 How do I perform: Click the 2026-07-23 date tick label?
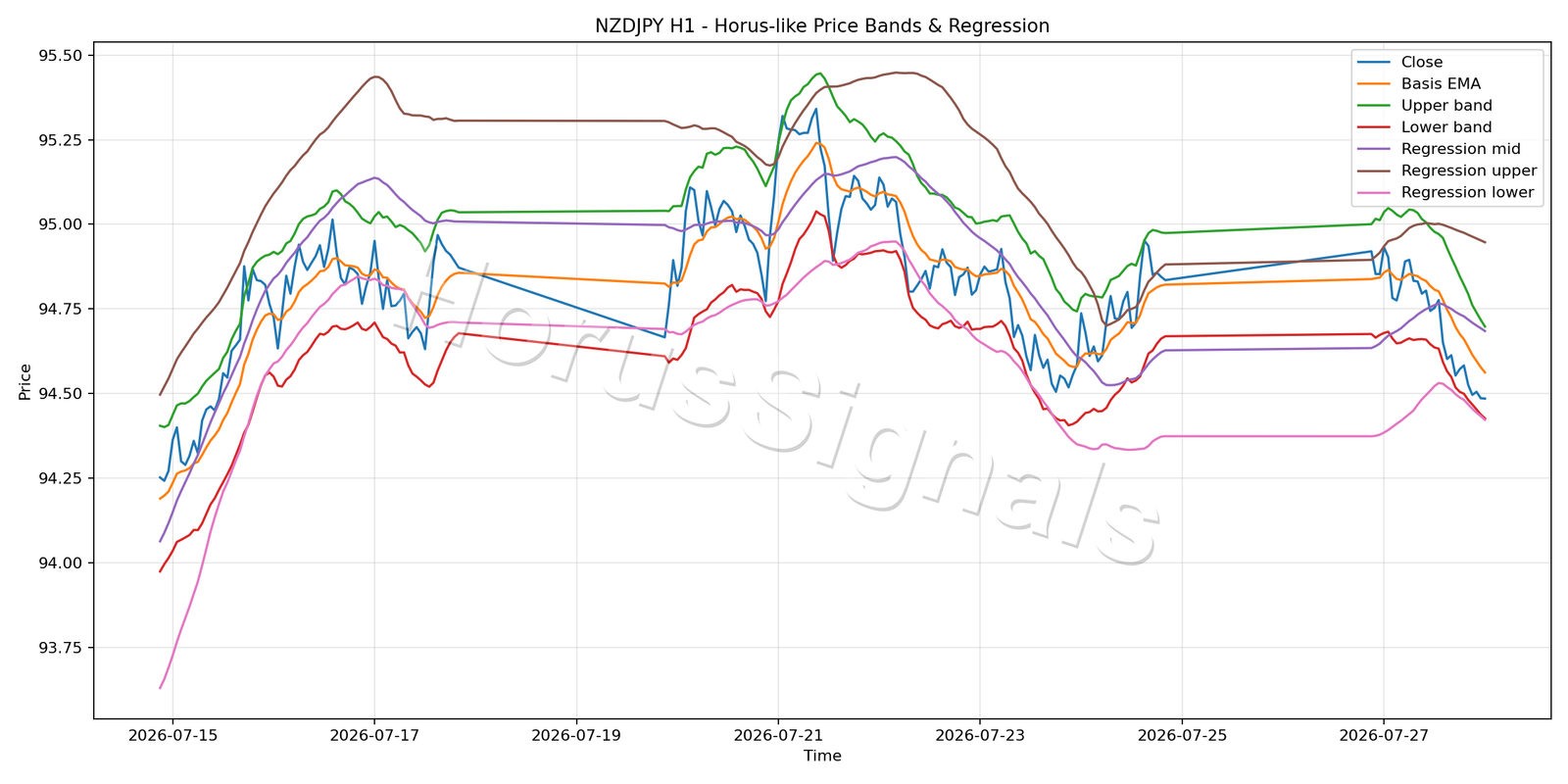(980, 735)
